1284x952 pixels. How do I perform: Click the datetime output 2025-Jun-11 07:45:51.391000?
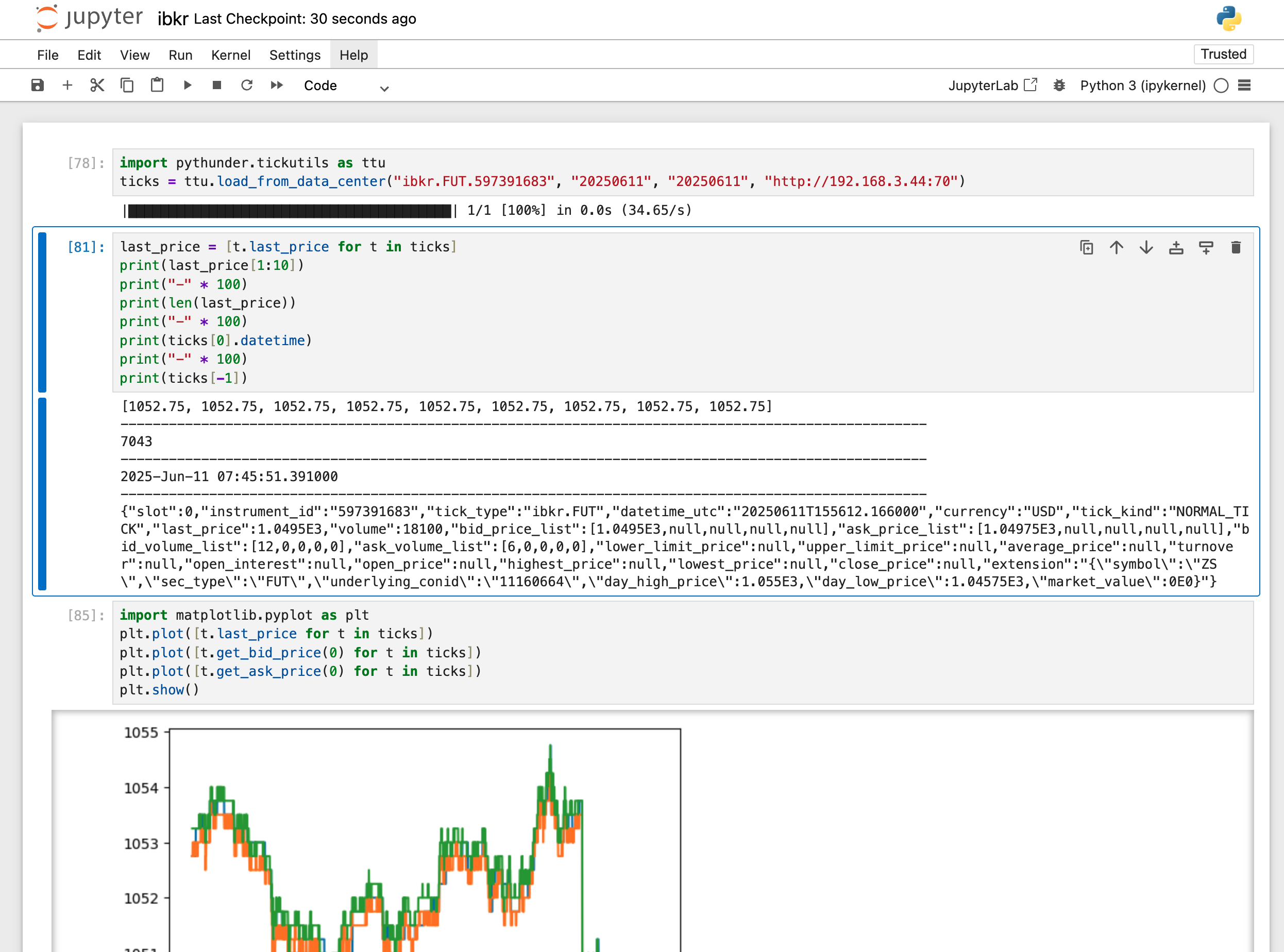coord(229,477)
